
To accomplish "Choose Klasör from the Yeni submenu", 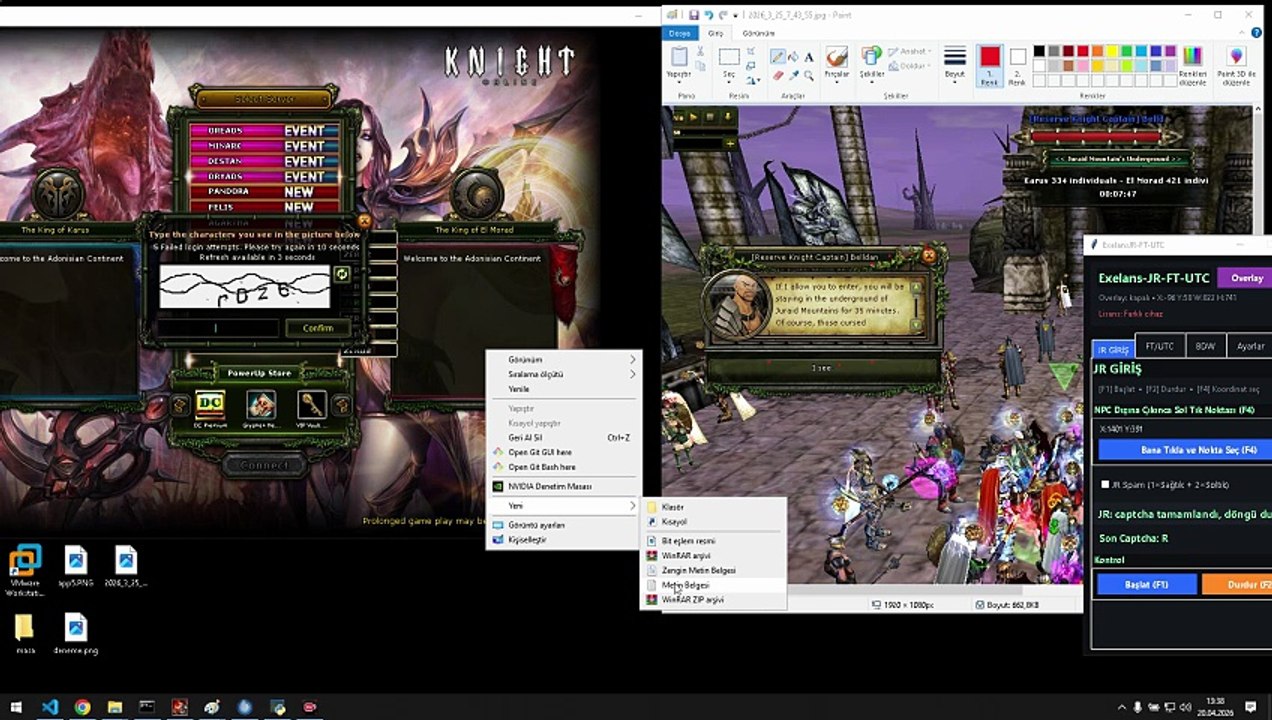I will [x=713, y=507].
